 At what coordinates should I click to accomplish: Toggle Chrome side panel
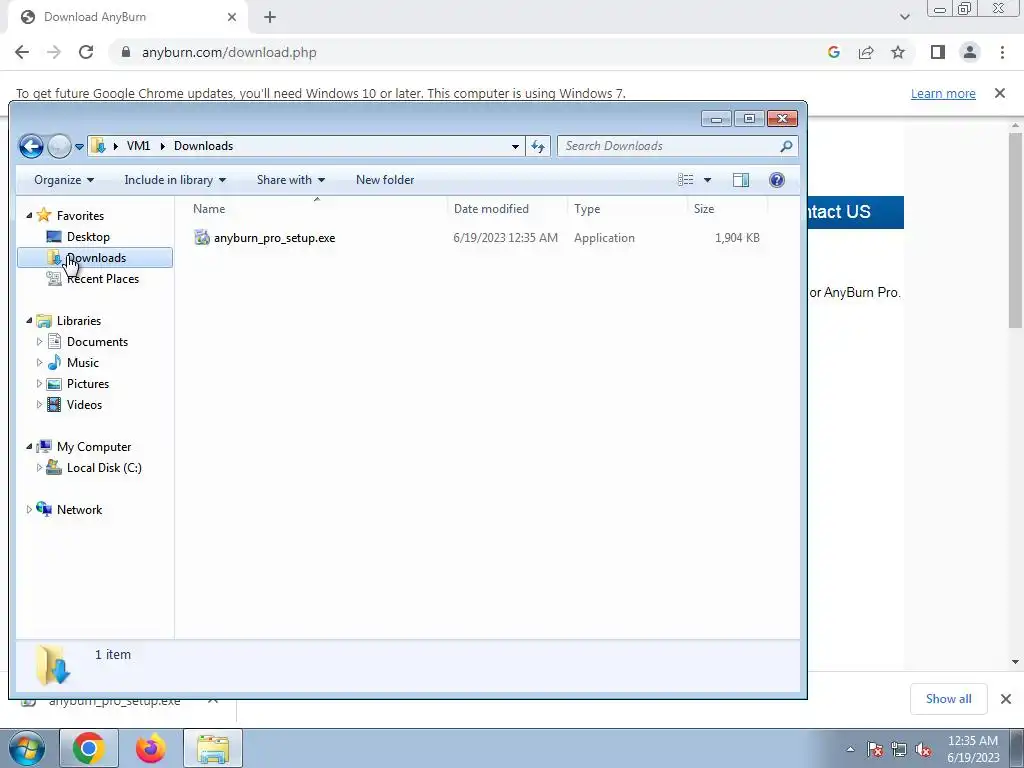[938, 52]
